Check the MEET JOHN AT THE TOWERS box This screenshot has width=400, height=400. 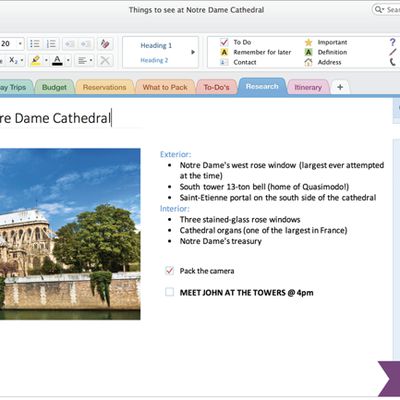pos(169,292)
